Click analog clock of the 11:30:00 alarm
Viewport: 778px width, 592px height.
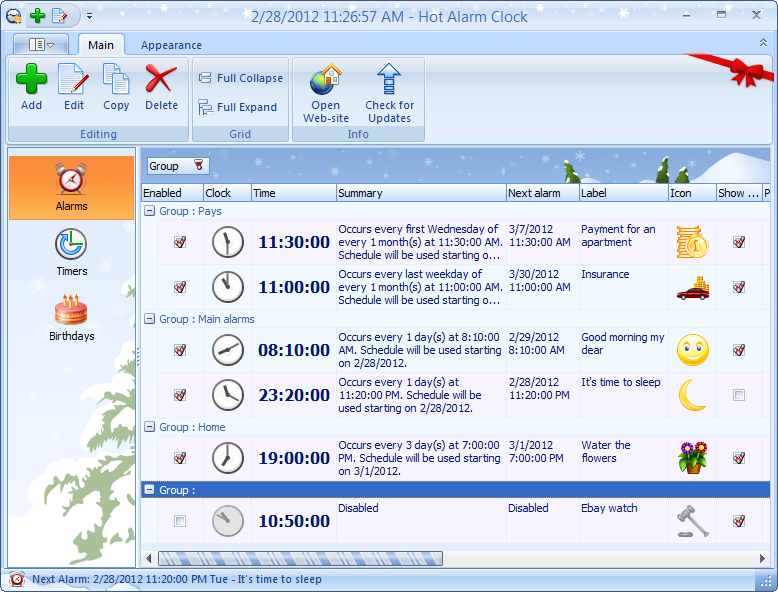pos(228,242)
